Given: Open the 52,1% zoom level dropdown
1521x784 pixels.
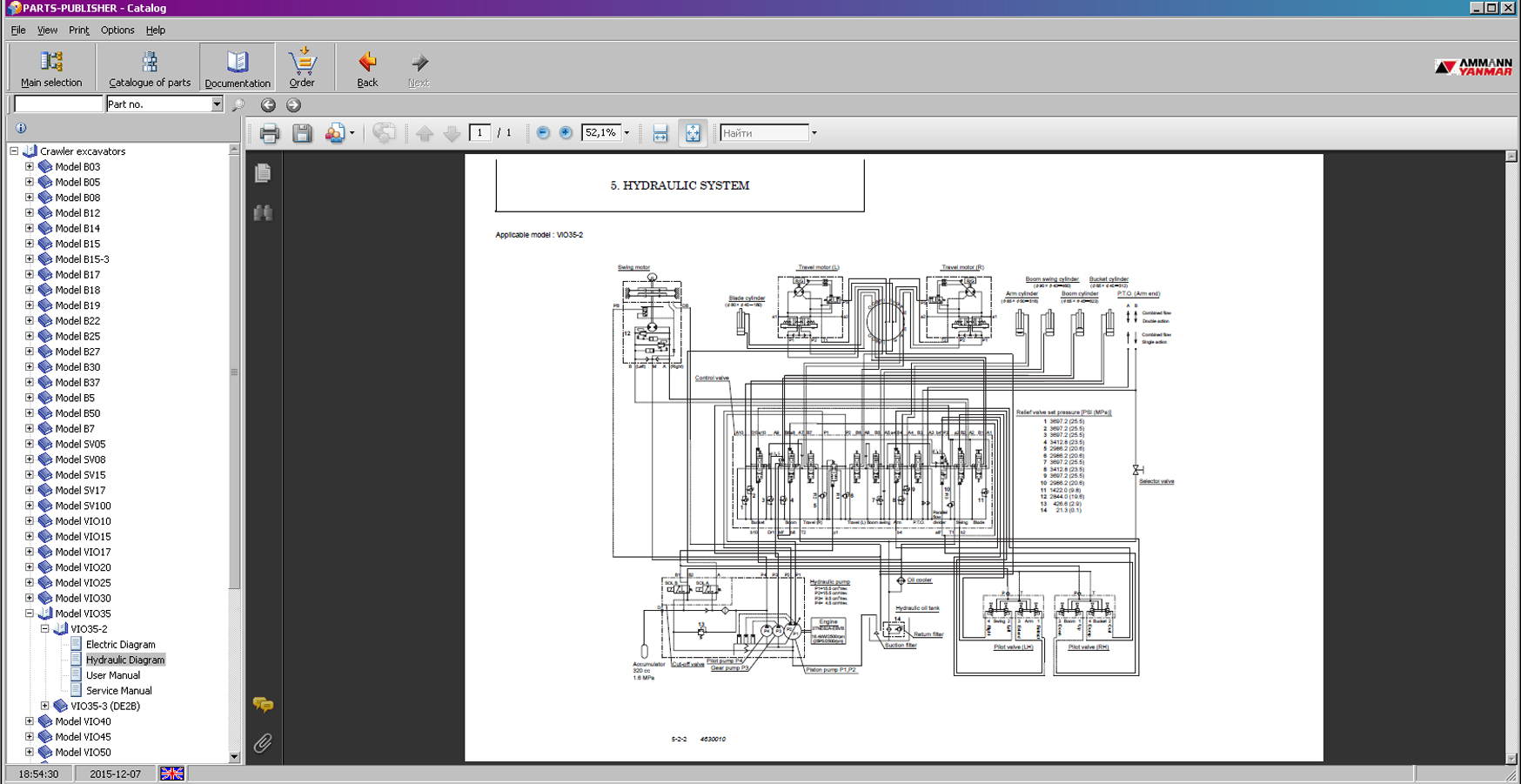Looking at the screenshot, I should (x=626, y=133).
